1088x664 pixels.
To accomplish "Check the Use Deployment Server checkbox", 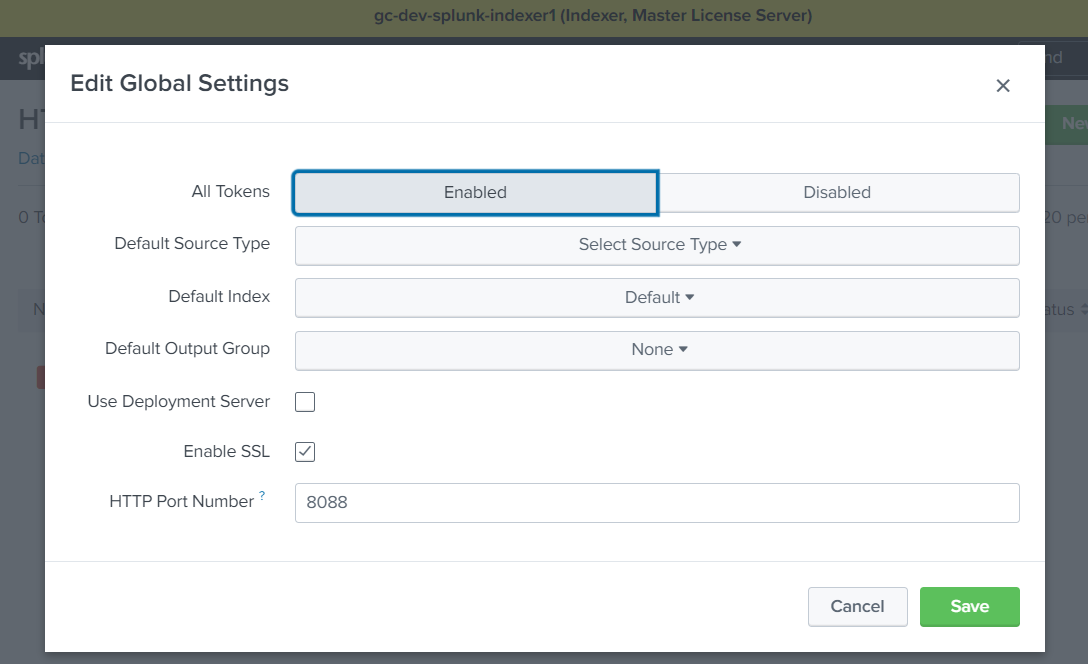I will click(305, 402).
